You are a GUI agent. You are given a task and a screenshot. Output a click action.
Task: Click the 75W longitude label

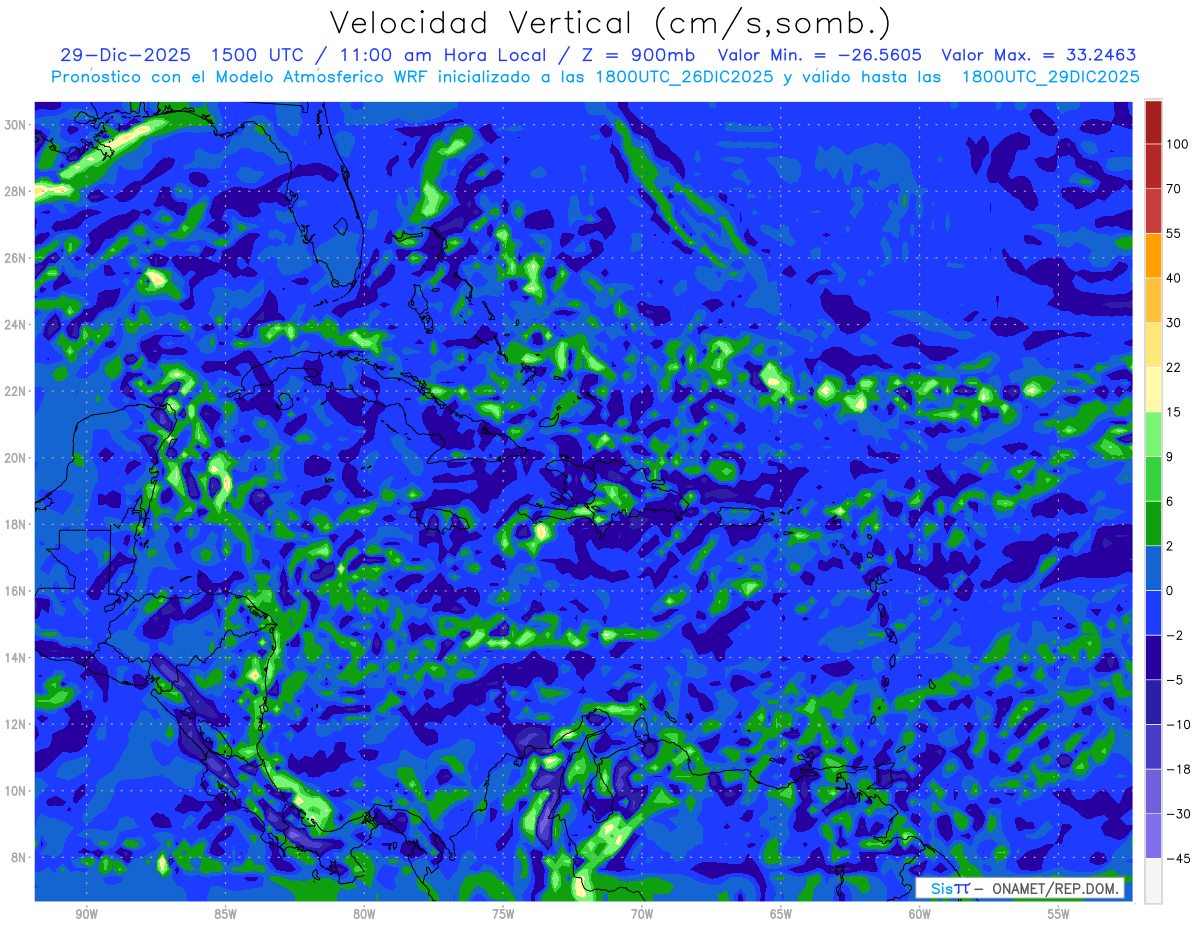(x=503, y=914)
